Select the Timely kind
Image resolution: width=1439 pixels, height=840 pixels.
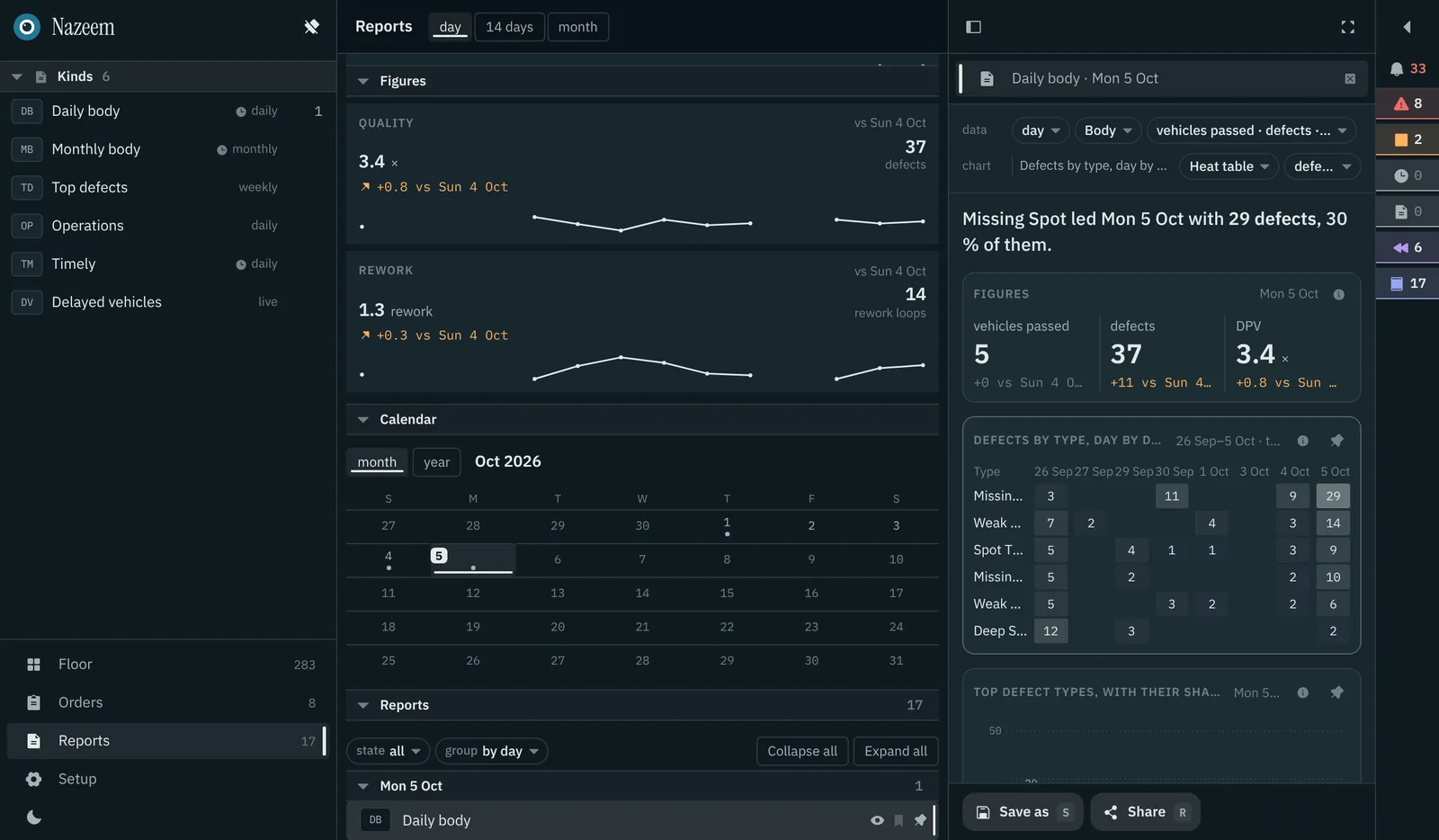(x=167, y=264)
